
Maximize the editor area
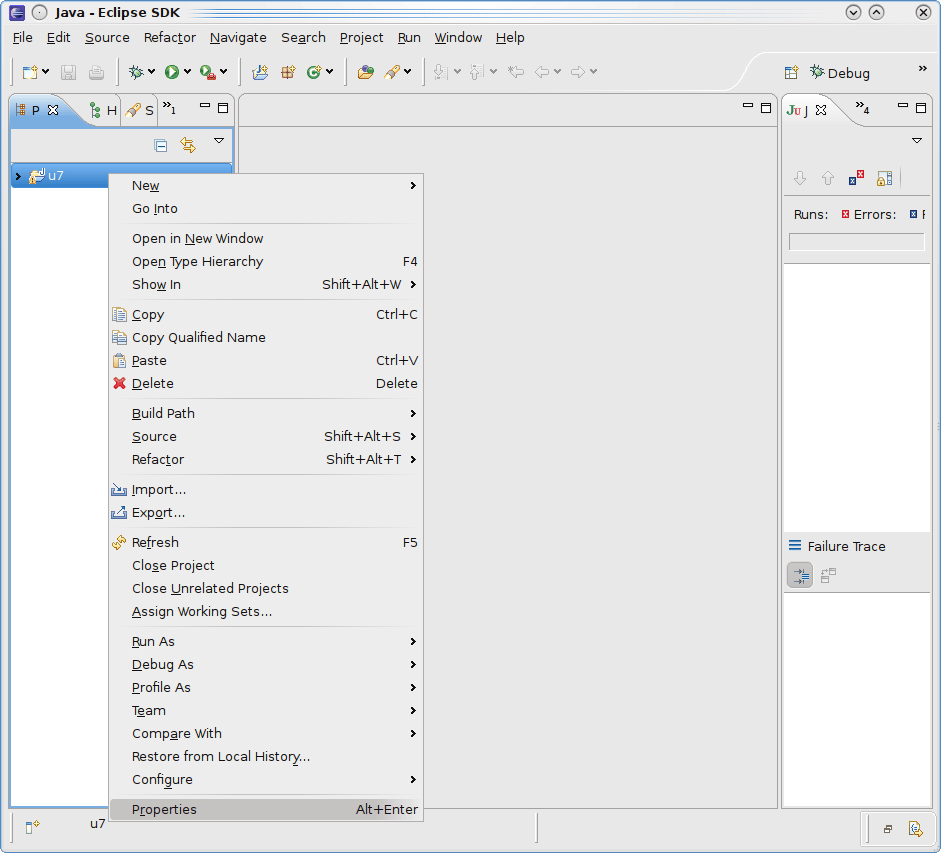click(766, 107)
